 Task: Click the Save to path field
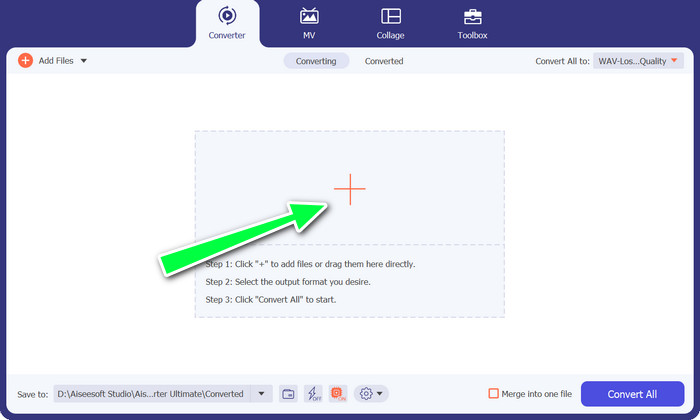[x=150, y=394]
